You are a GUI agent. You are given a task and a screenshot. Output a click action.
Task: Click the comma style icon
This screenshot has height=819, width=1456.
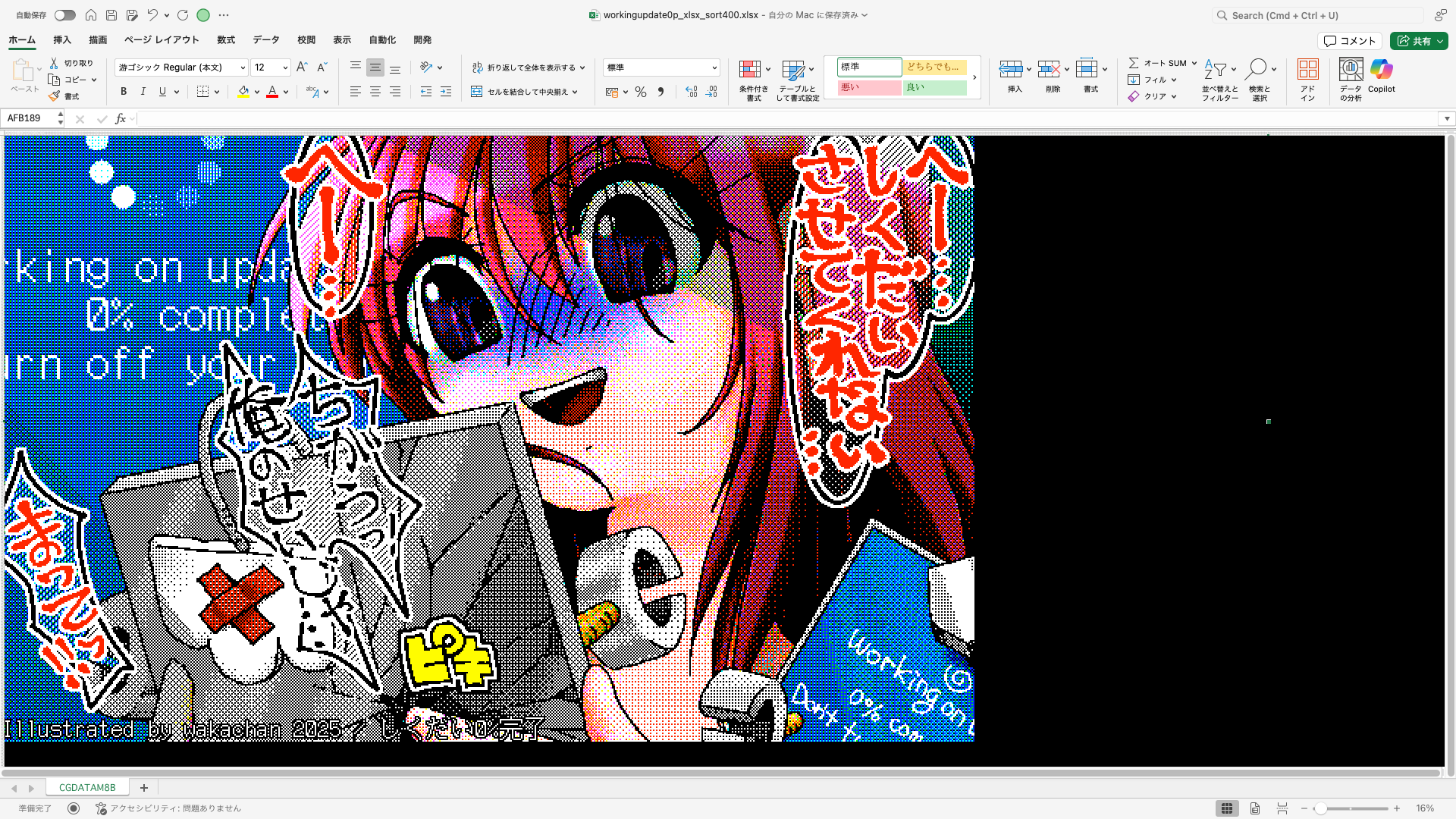pyautogui.click(x=661, y=92)
